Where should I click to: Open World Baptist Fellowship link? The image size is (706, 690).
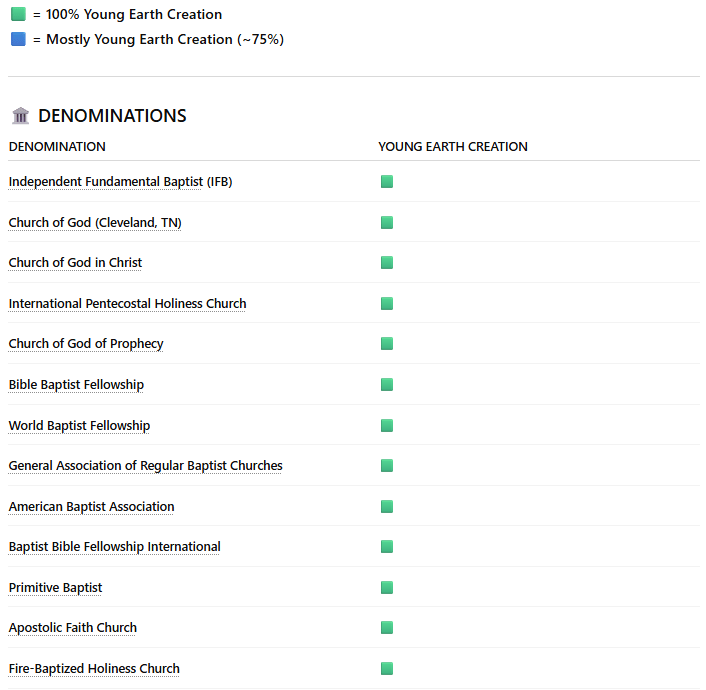point(79,426)
